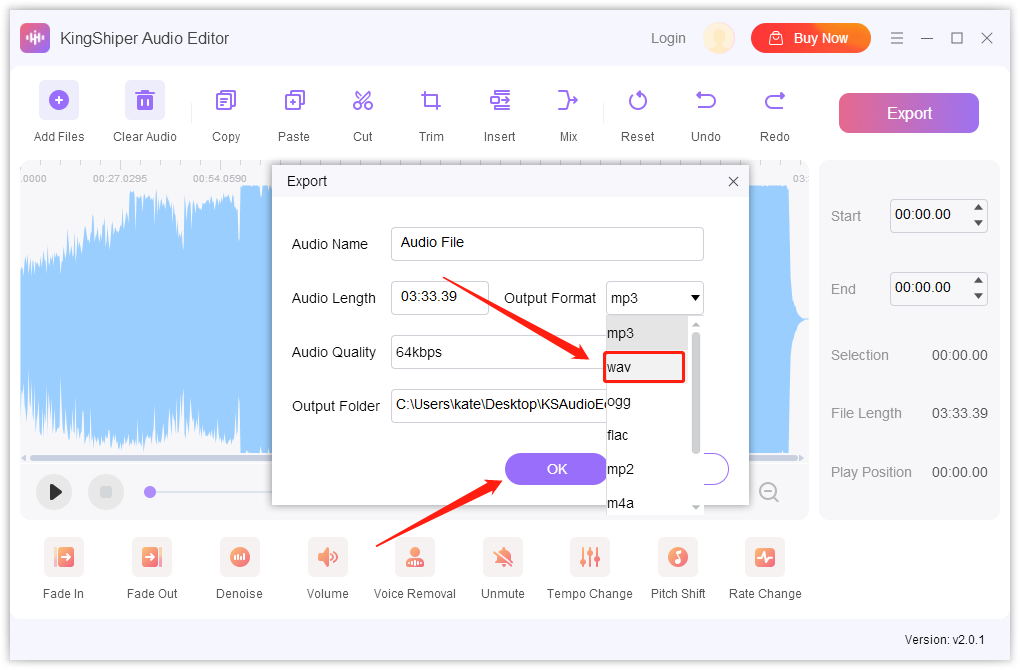Click the Reset icon
Viewport: 1020px width, 670px height.
click(638, 100)
